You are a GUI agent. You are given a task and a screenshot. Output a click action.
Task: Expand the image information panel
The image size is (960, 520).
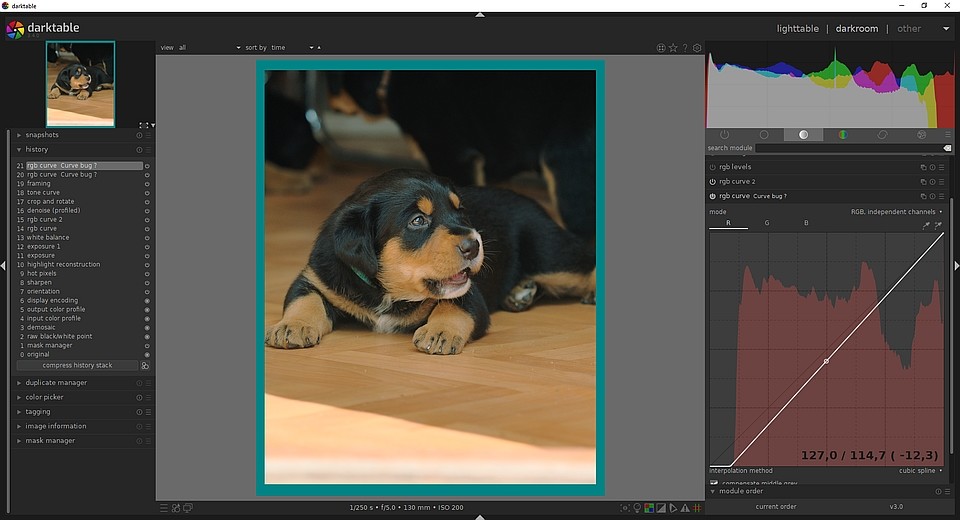55,426
